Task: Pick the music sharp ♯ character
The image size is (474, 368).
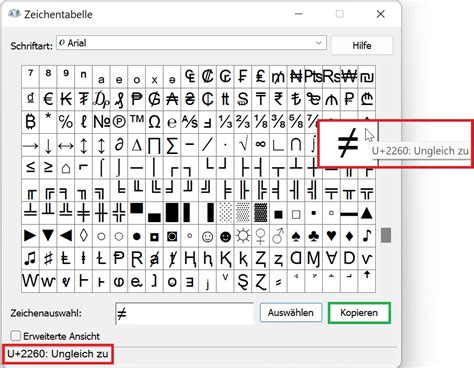Action: tap(48, 259)
